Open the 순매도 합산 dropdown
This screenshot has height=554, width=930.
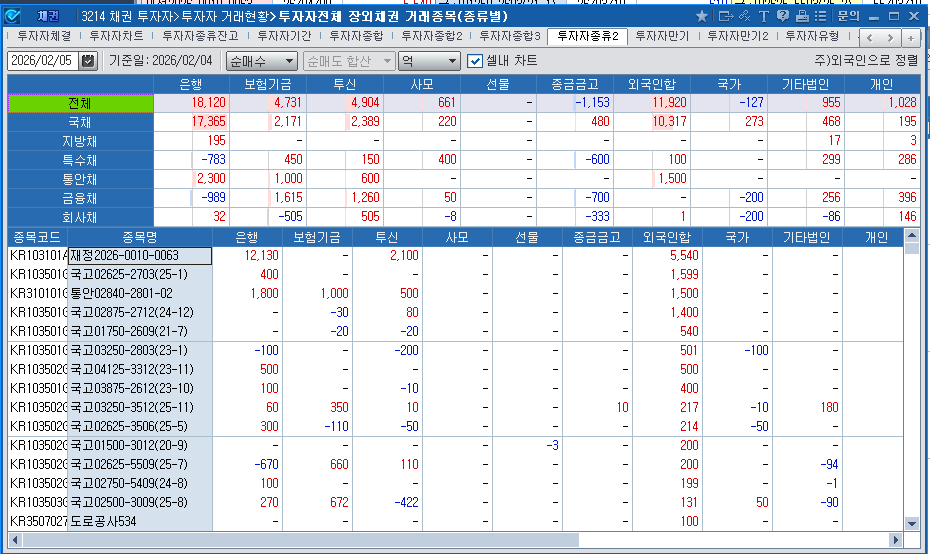pyautogui.click(x=349, y=61)
